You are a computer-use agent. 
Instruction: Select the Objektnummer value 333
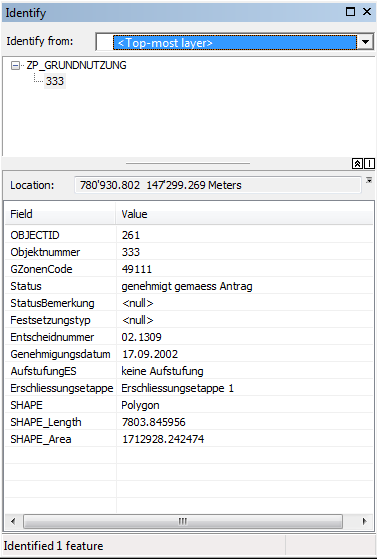coord(131,252)
